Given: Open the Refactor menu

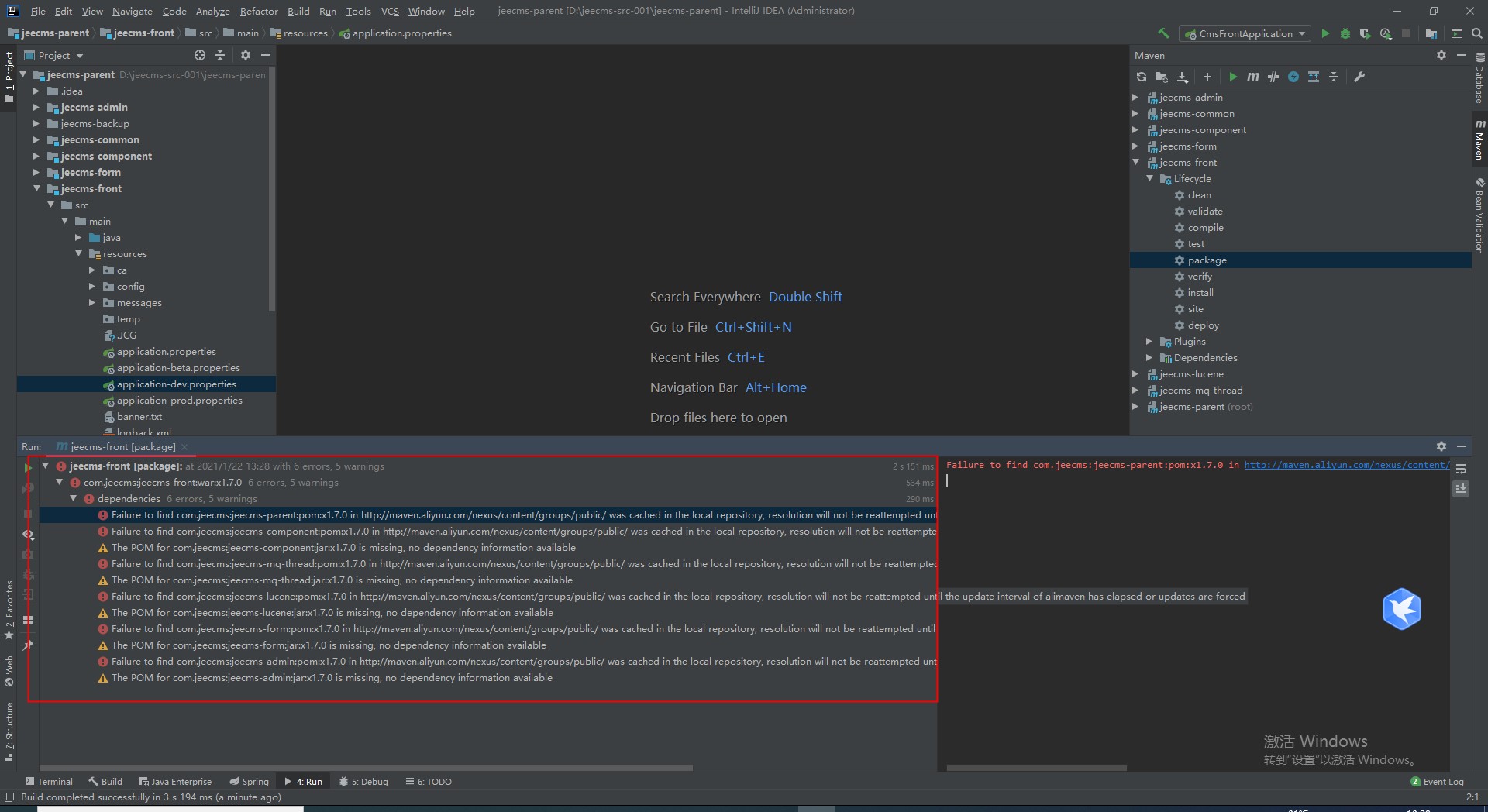Looking at the screenshot, I should (x=258, y=11).
